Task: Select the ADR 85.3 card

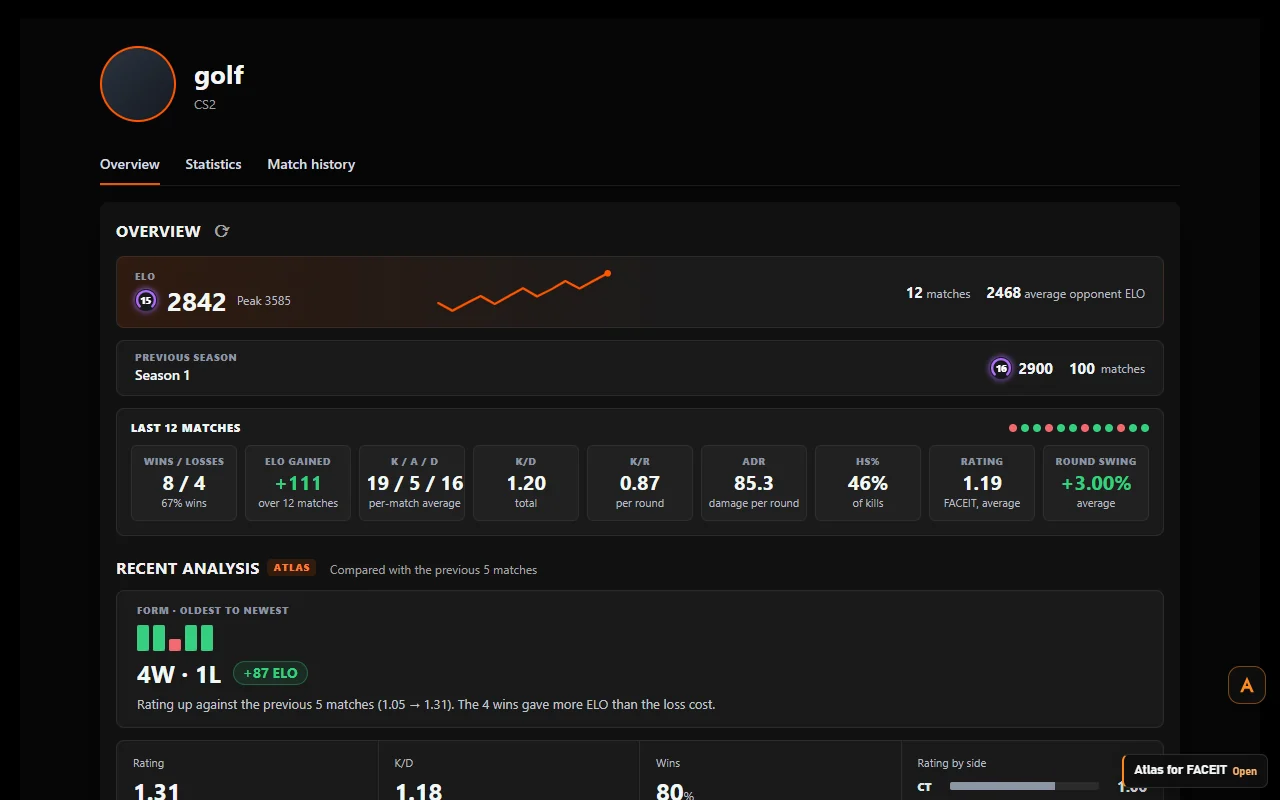Action: pos(754,483)
